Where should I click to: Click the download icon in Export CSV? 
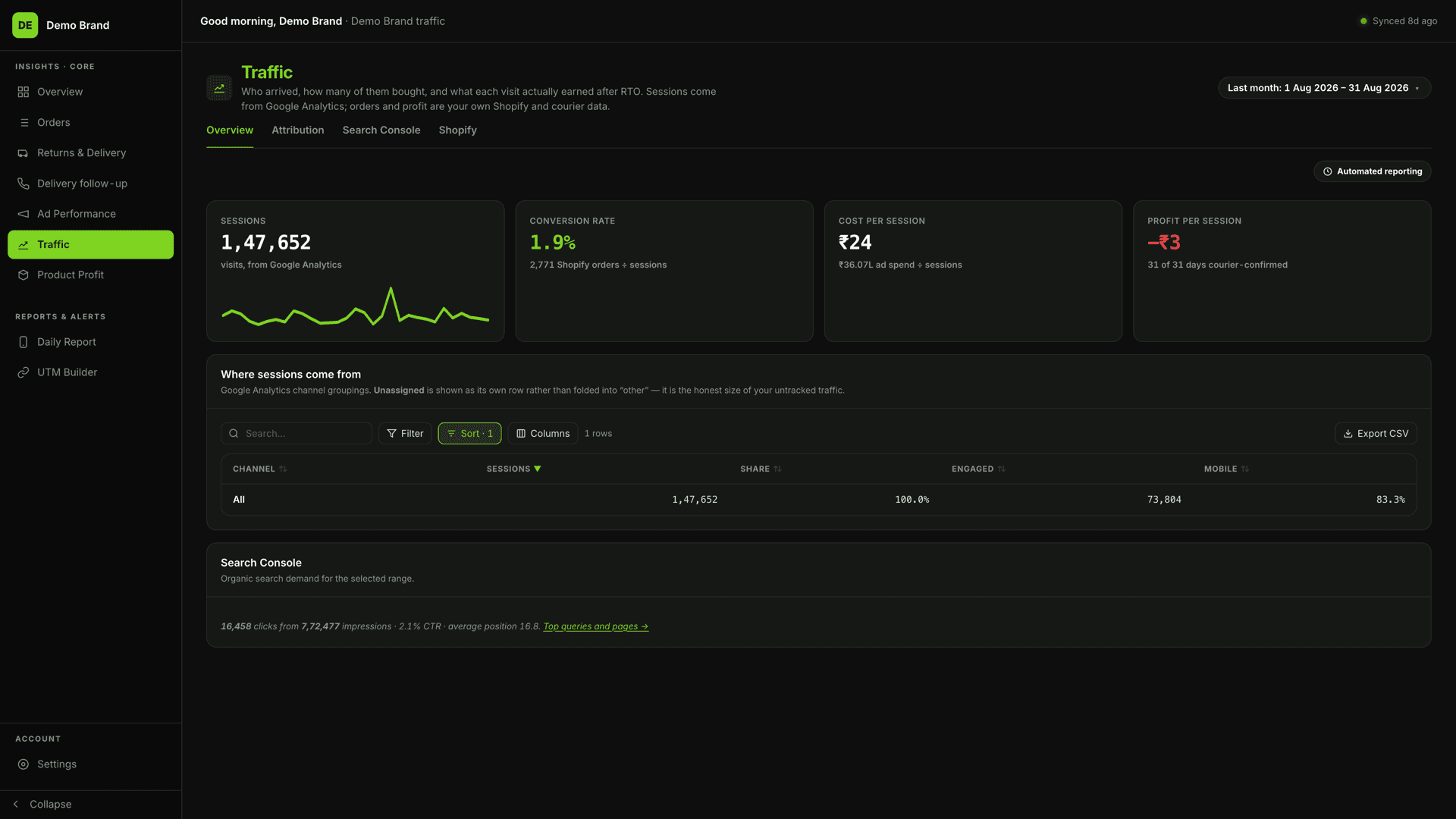coord(1348,434)
